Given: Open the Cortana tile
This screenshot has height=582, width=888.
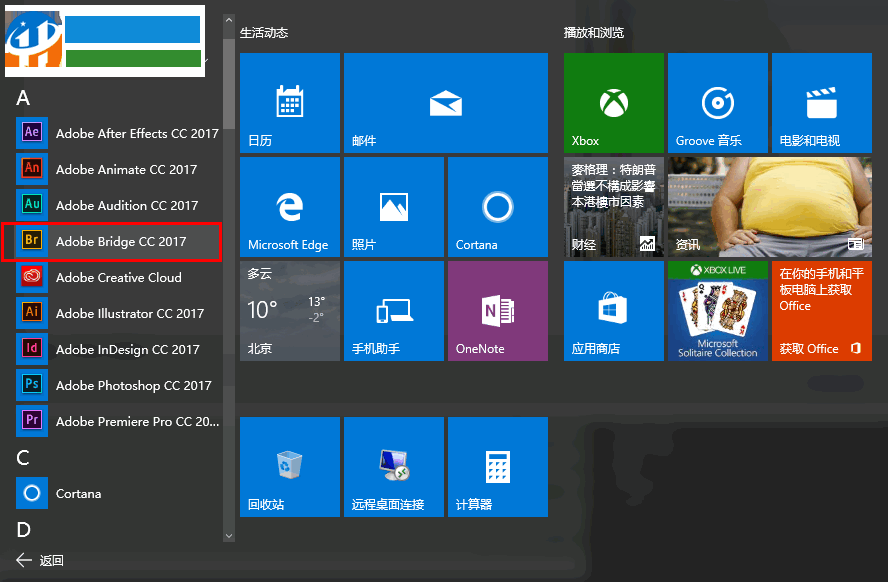Looking at the screenshot, I should tap(498, 207).
